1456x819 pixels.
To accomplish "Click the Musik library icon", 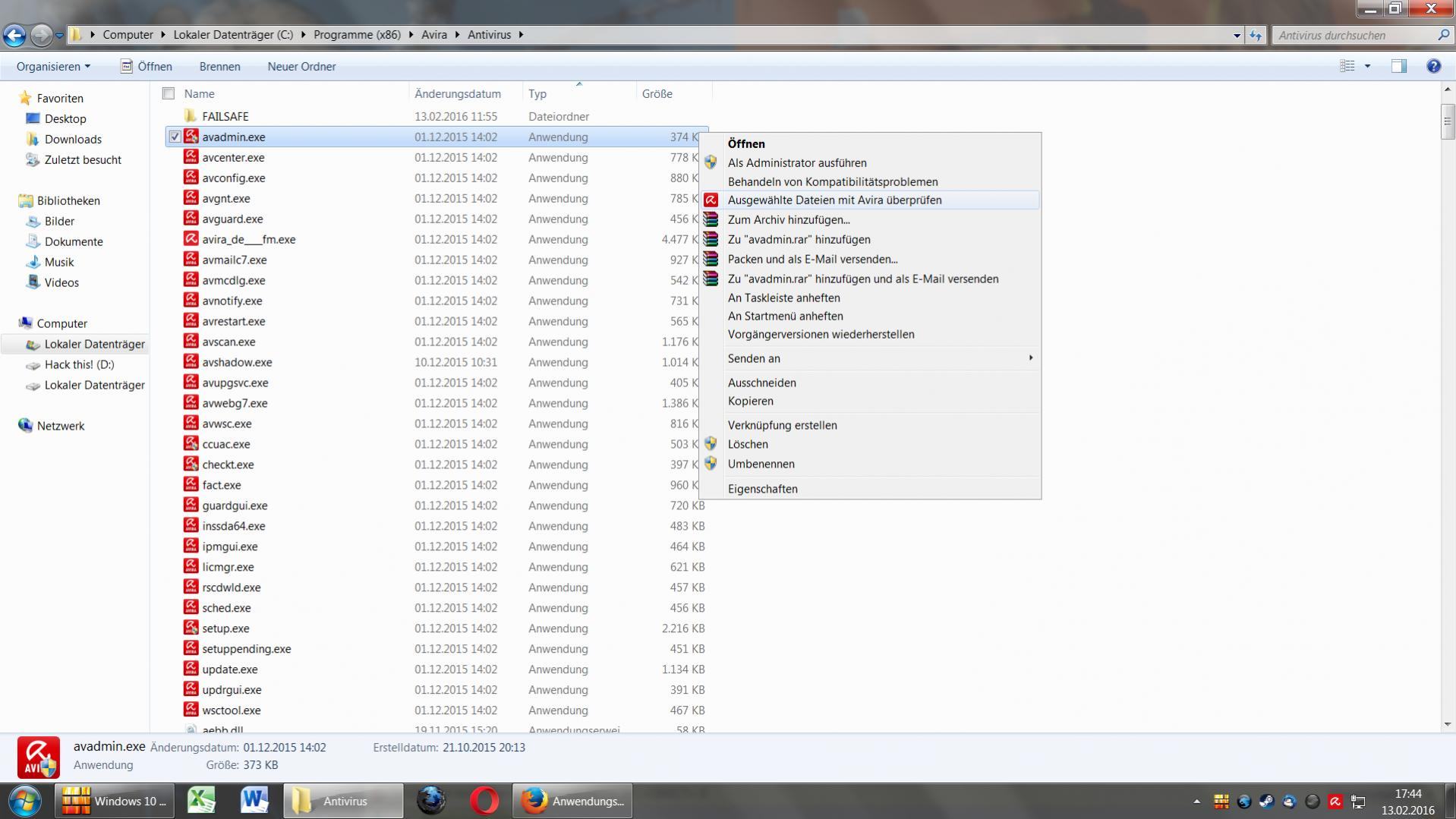I will 32,262.
